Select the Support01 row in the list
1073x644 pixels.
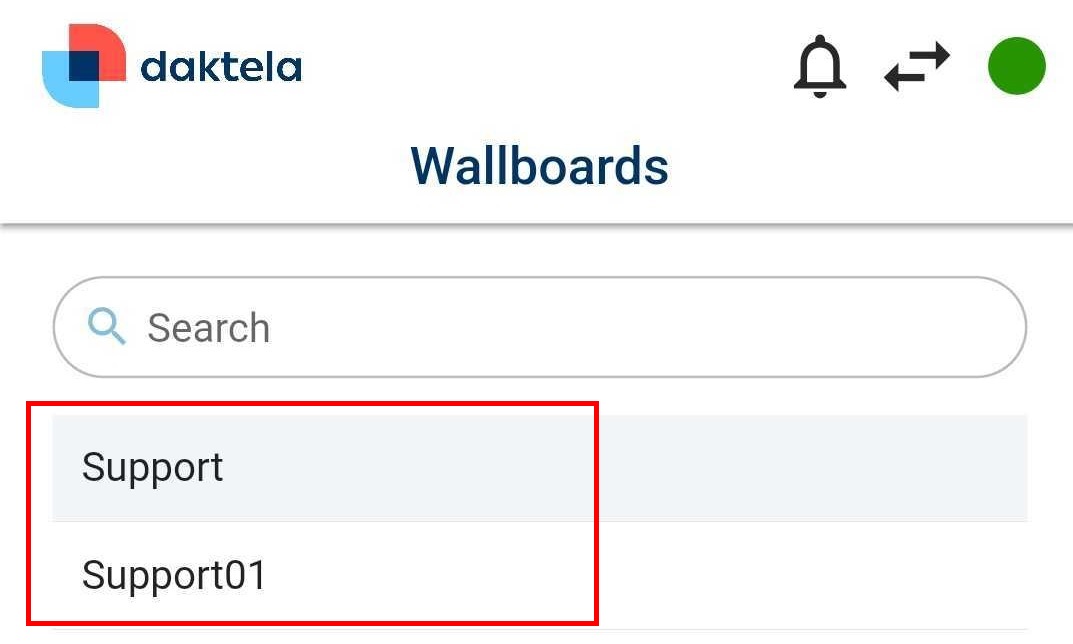coord(540,575)
